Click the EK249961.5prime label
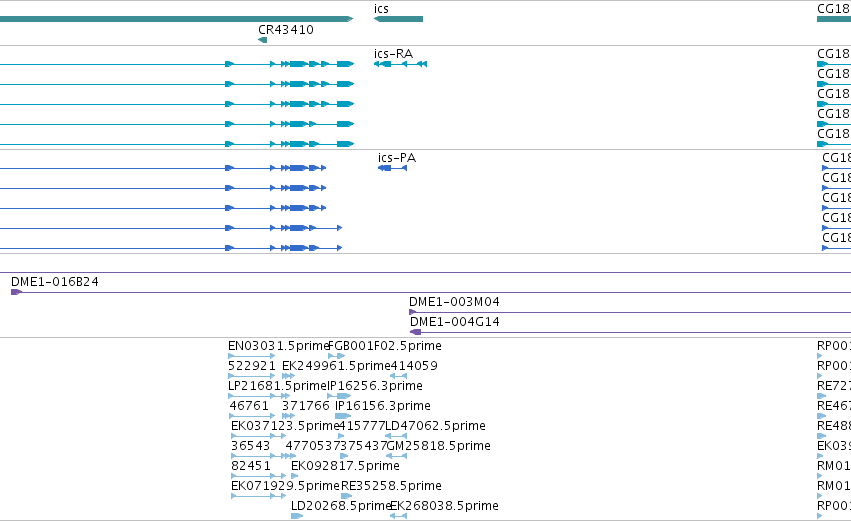This screenshot has width=851, height=521. click(336, 366)
